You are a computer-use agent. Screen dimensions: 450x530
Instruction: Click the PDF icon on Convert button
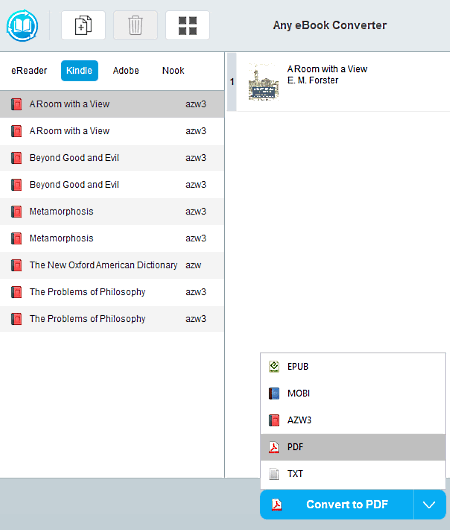pyautogui.click(x=277, y=505)
